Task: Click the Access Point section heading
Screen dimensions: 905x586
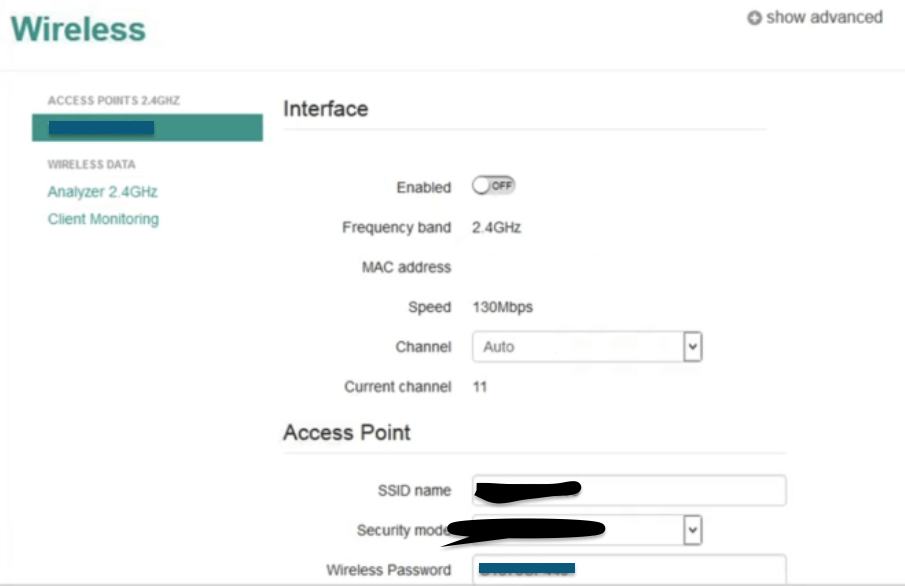Action: [x=346, y=432]
